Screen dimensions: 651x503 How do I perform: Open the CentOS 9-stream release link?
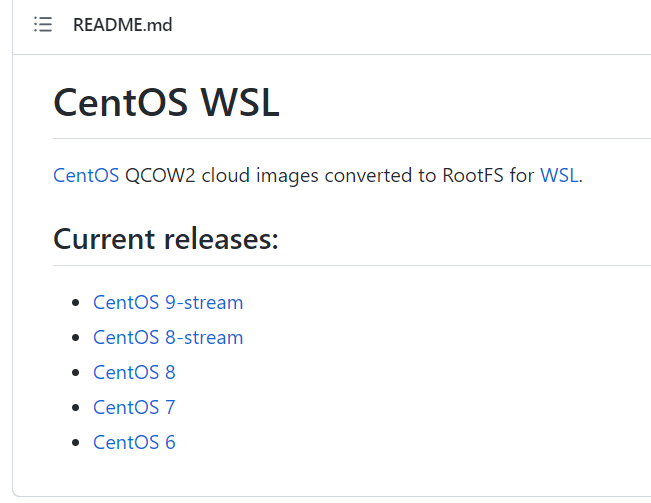point(168,302)
